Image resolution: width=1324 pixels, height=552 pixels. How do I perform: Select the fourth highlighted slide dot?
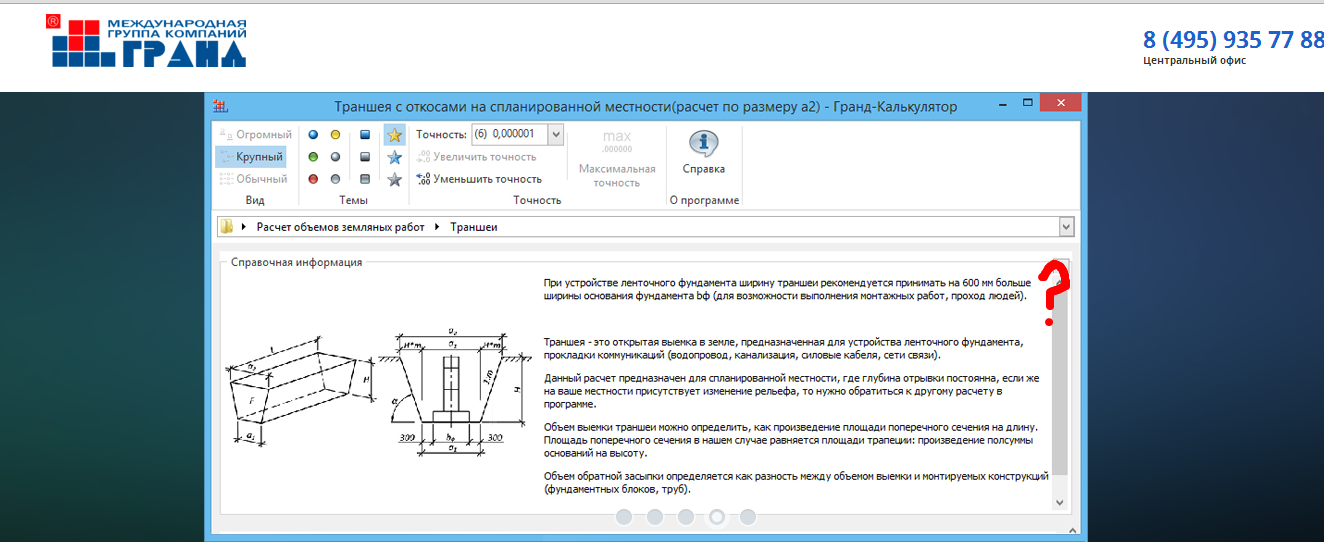(x=717, y=517)
